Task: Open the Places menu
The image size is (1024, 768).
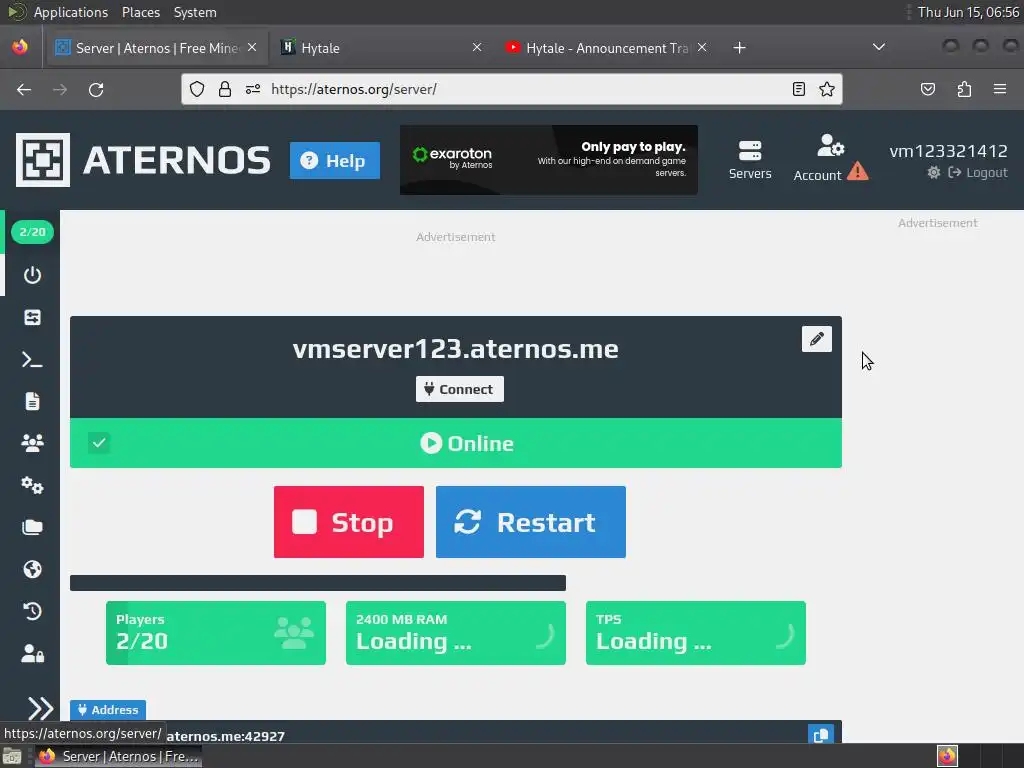Action: point(140,12)
